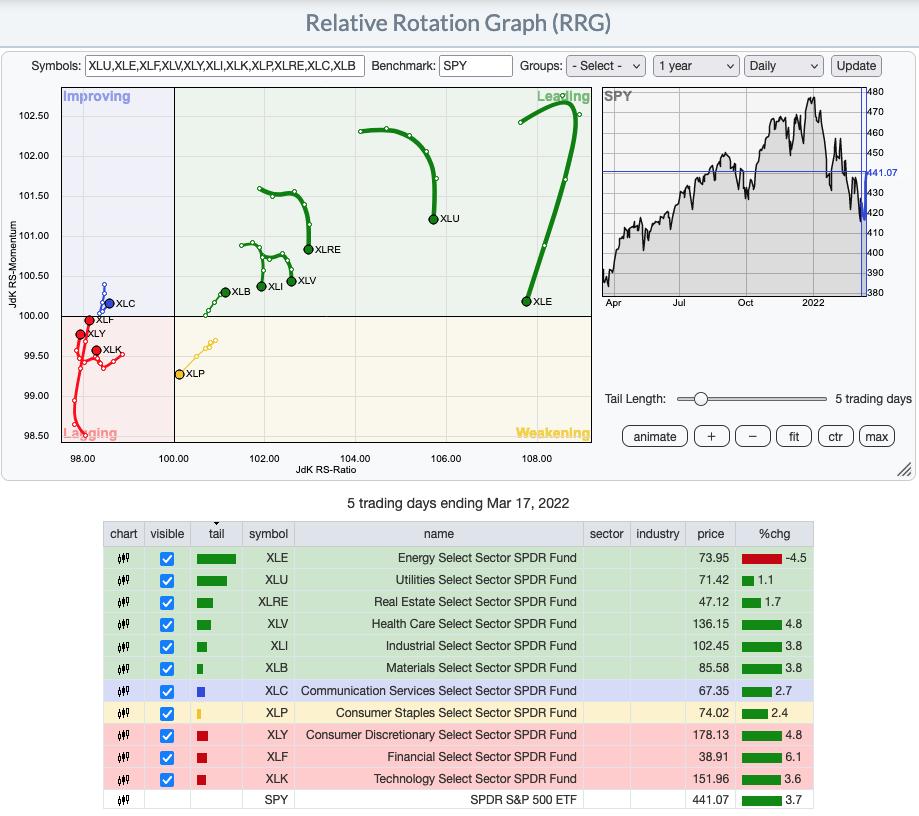Open the 1 year range dropdown
The image size is (919, 816).
(x=695, y=66)
